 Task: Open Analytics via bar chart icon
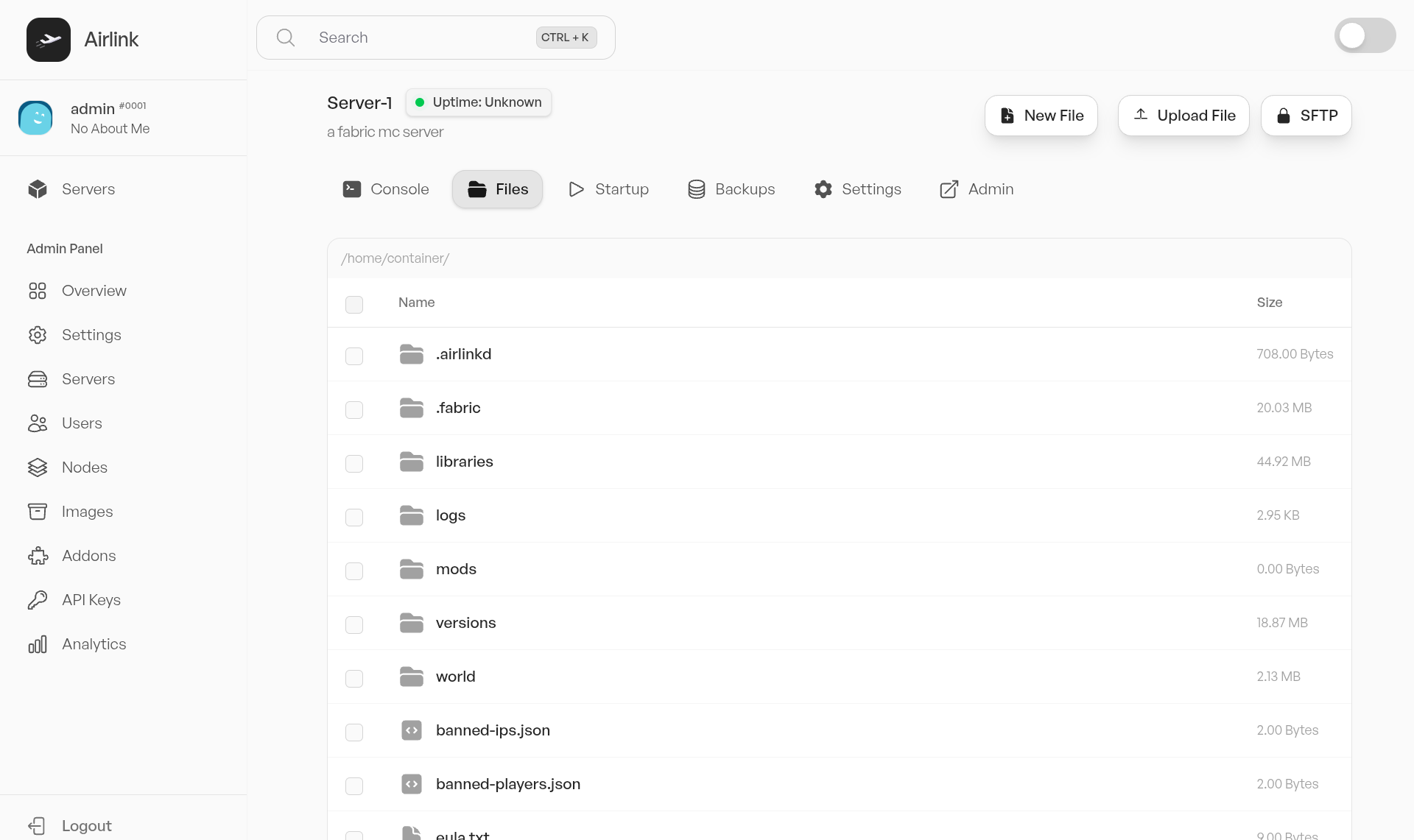click(x=38, y=644)
